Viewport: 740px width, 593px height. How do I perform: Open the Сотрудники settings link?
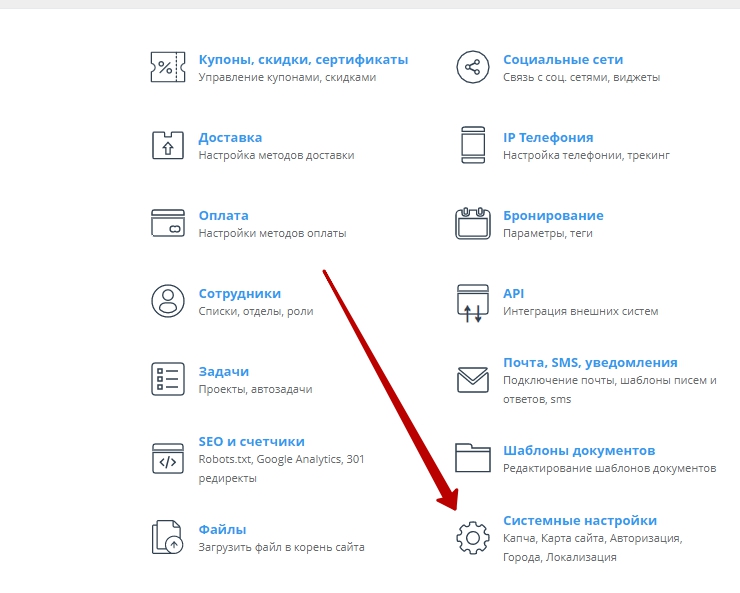(x=240, y=294)
